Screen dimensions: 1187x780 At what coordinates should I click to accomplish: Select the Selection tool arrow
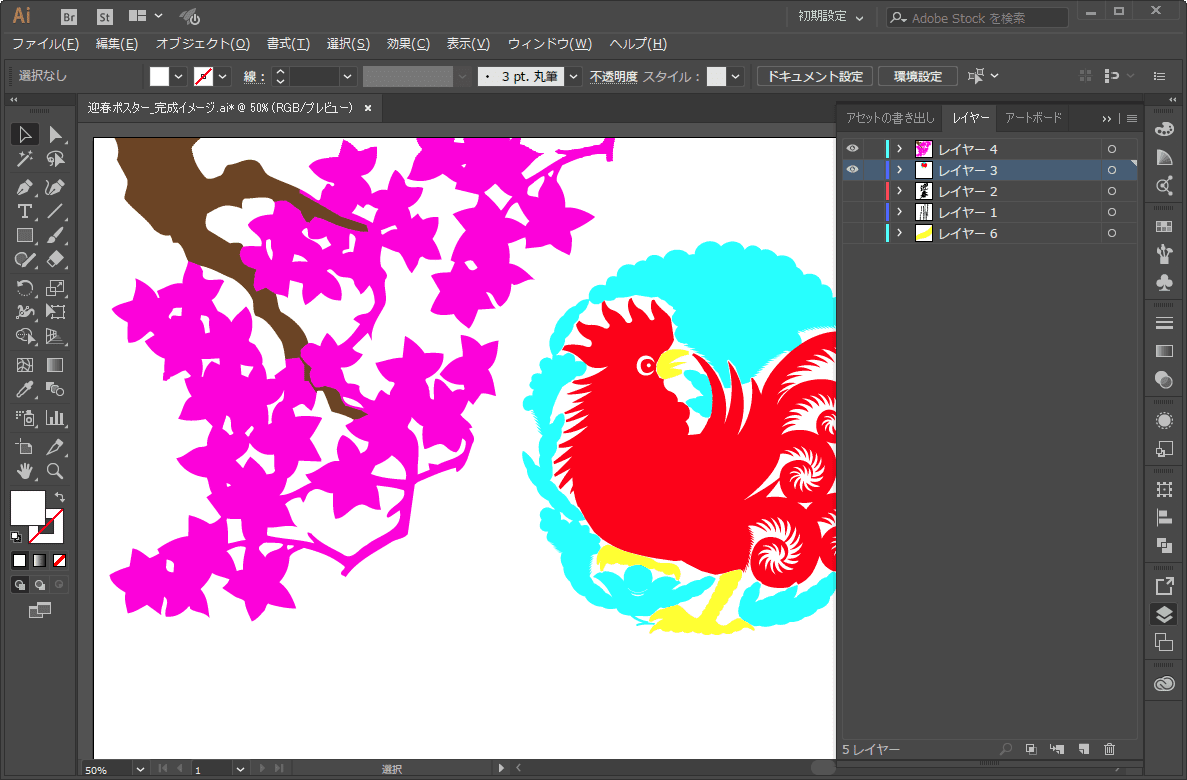(24, 134)
